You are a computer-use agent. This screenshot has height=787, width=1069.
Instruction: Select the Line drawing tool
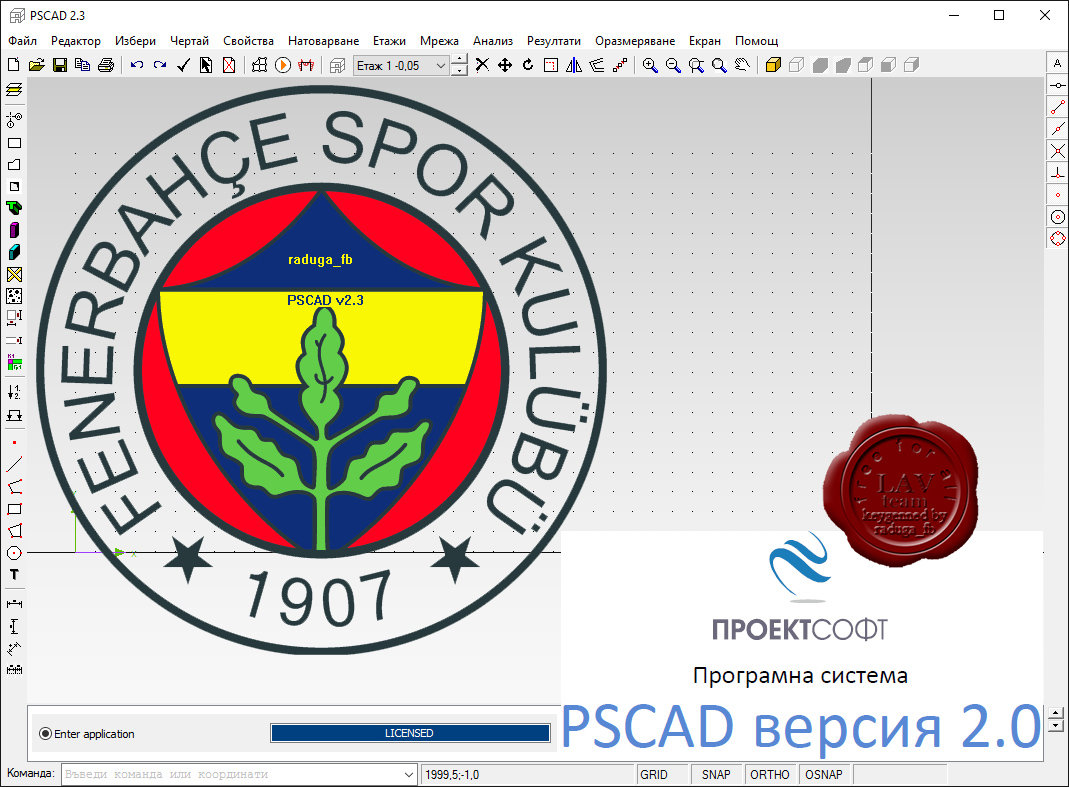pos(14,464)
